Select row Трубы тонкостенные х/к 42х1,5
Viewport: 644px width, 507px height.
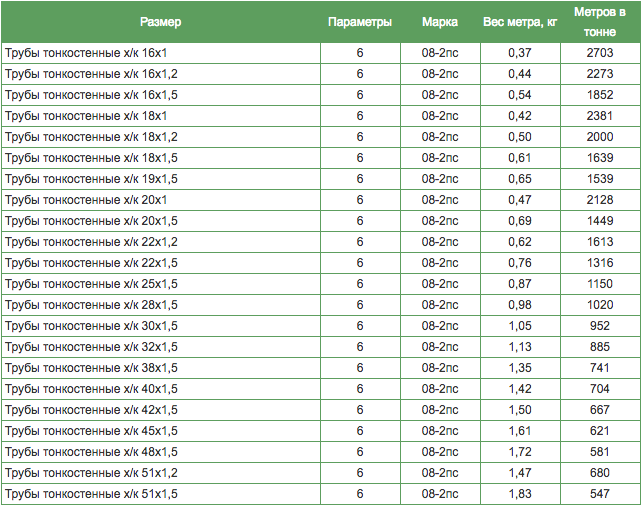[x=321, y=410]
